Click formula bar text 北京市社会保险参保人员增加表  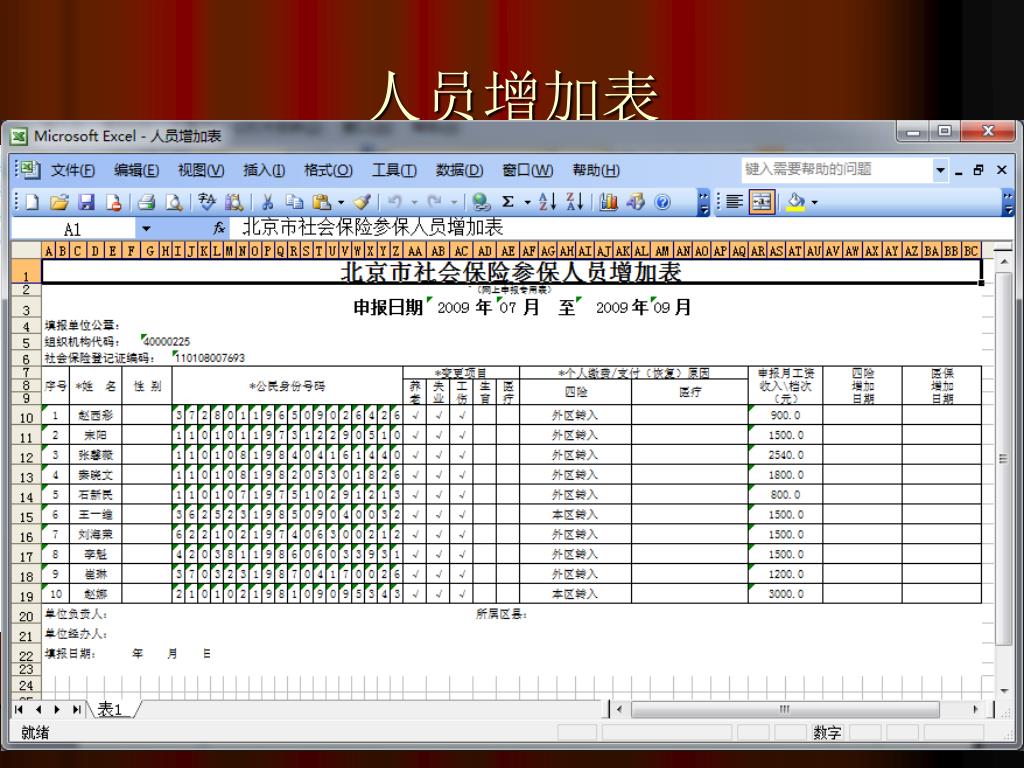tap(373, 227)
